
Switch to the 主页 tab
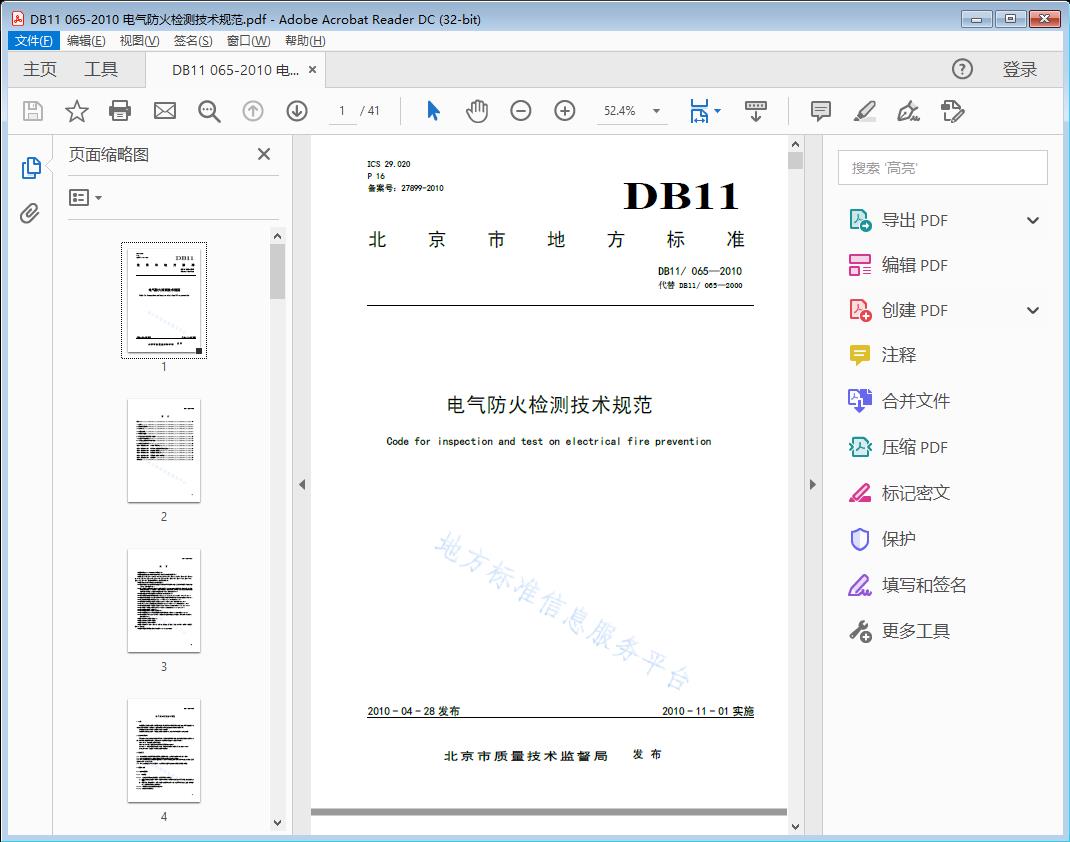click(39, 69)
